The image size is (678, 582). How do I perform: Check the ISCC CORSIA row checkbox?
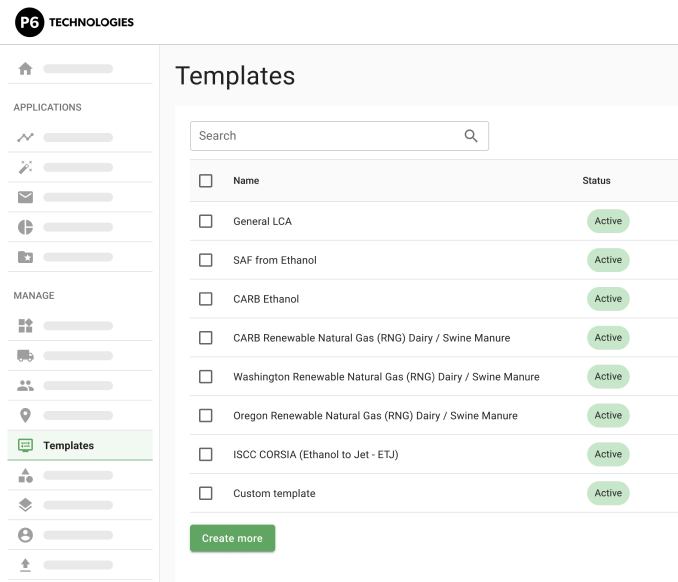tap(205, 454)
